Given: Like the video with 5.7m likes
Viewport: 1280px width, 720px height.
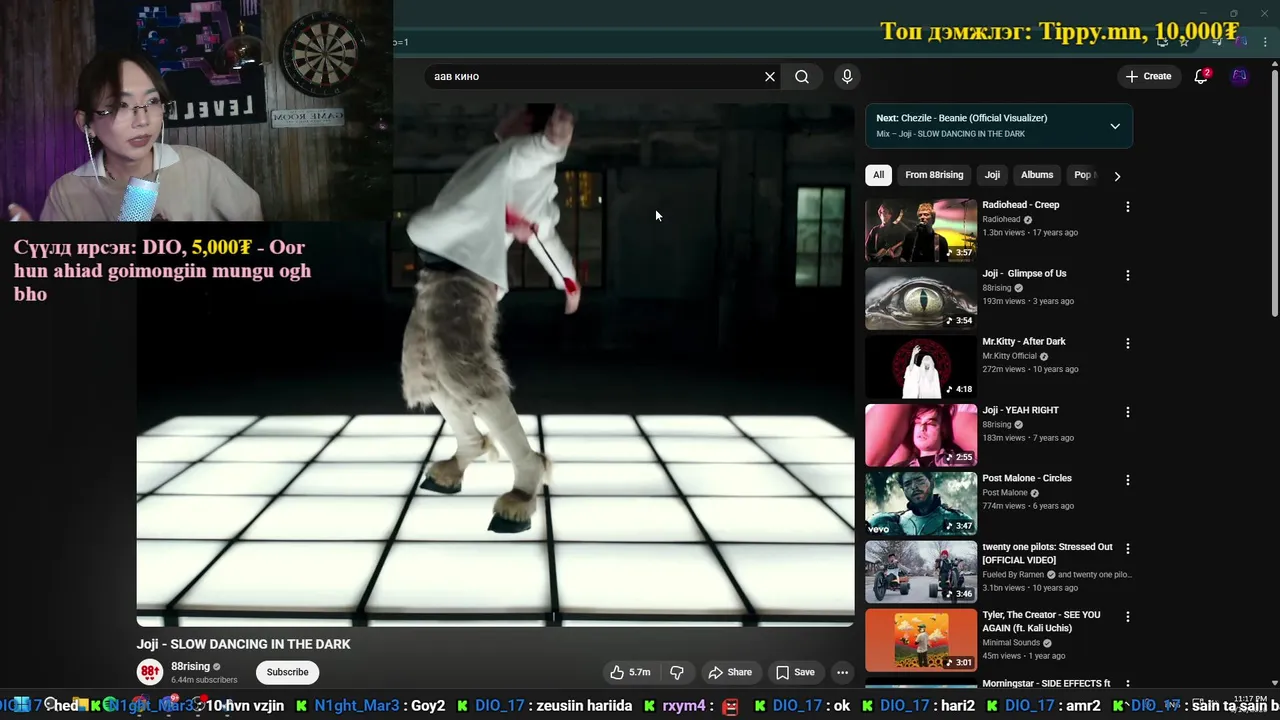Looking at the screenshot, I should pos(630,672).
